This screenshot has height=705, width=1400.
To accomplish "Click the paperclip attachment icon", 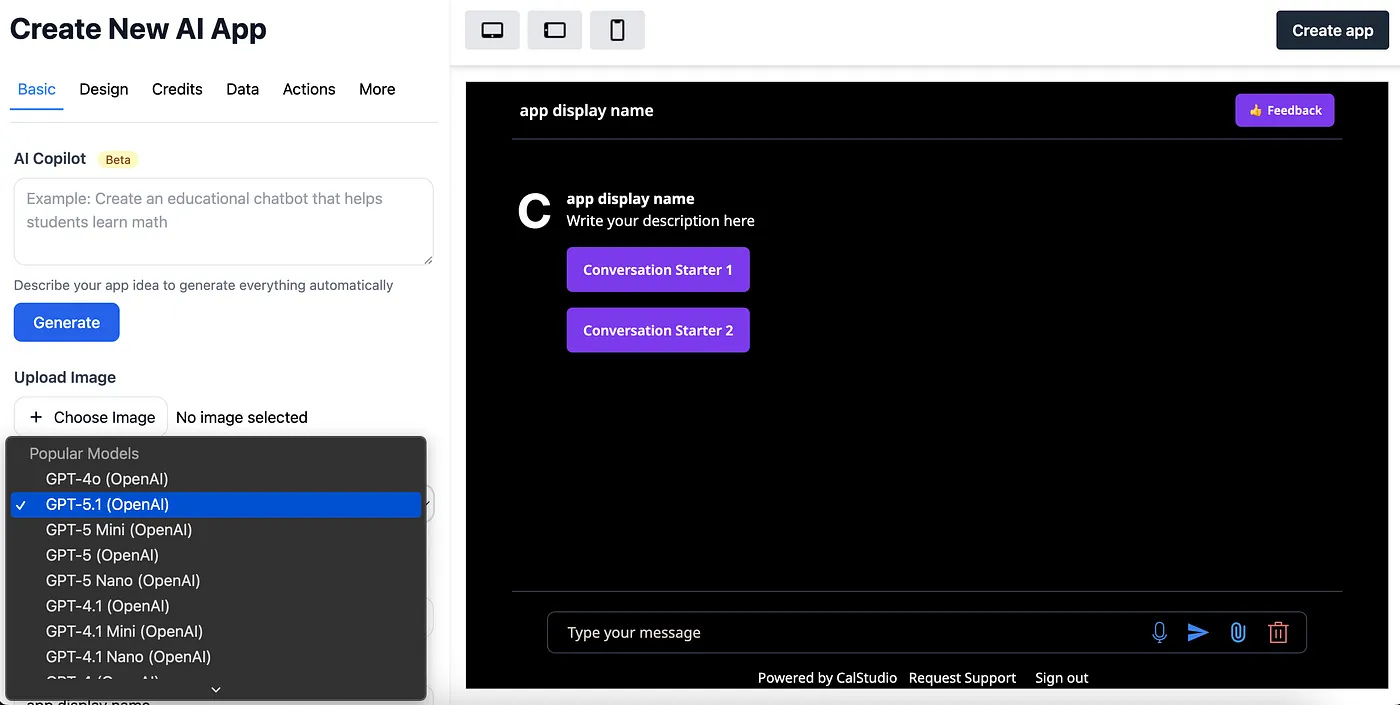I will [1238, 632].
